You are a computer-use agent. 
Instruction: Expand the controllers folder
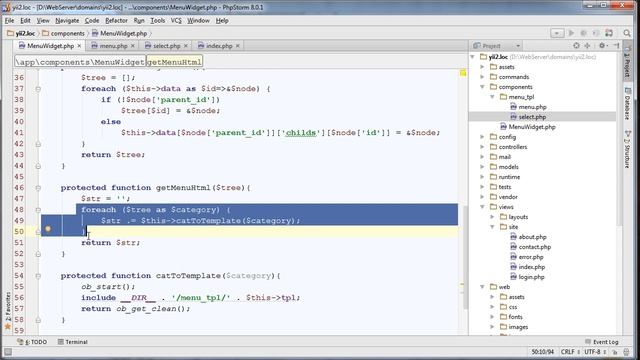pyautogui.click(x=482, y=147)
